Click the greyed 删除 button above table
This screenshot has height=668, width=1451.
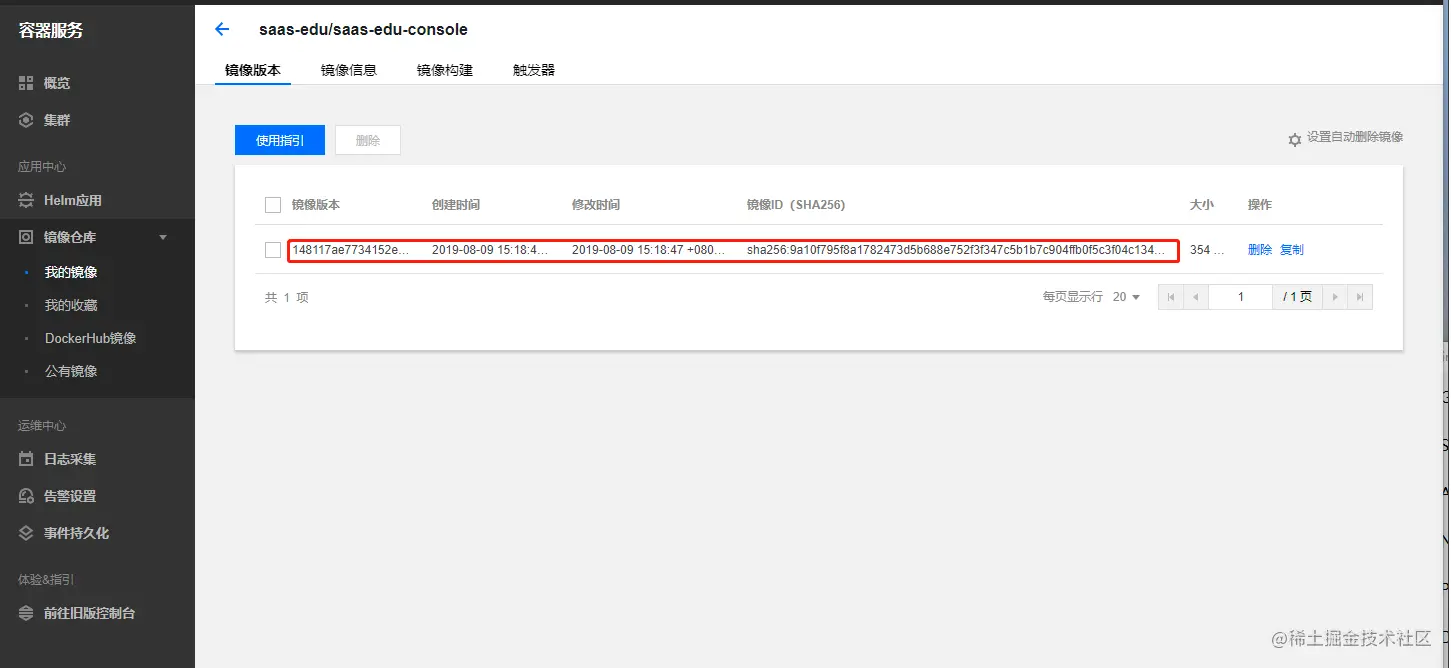pos(368,140)
